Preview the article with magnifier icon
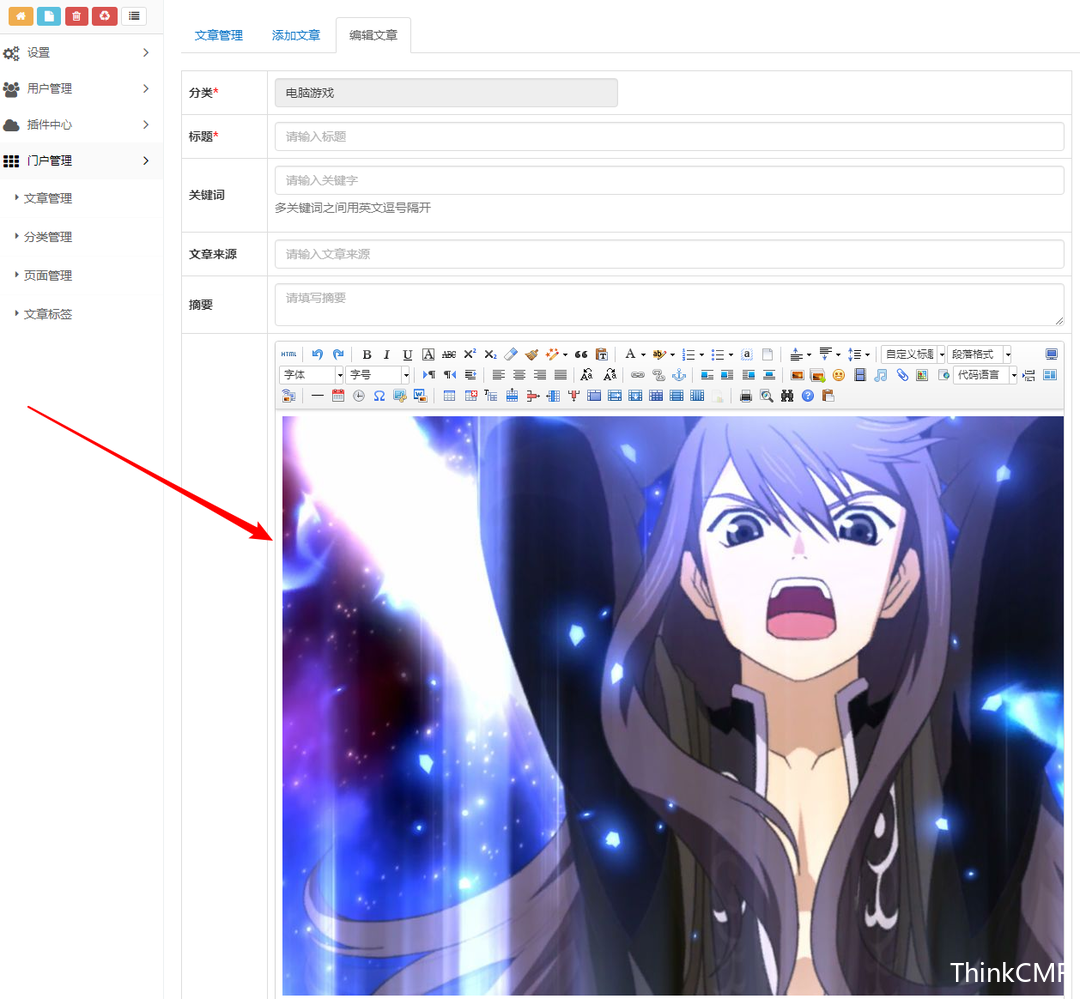Viewport: 1080px width, 999px height. [766, 395]
